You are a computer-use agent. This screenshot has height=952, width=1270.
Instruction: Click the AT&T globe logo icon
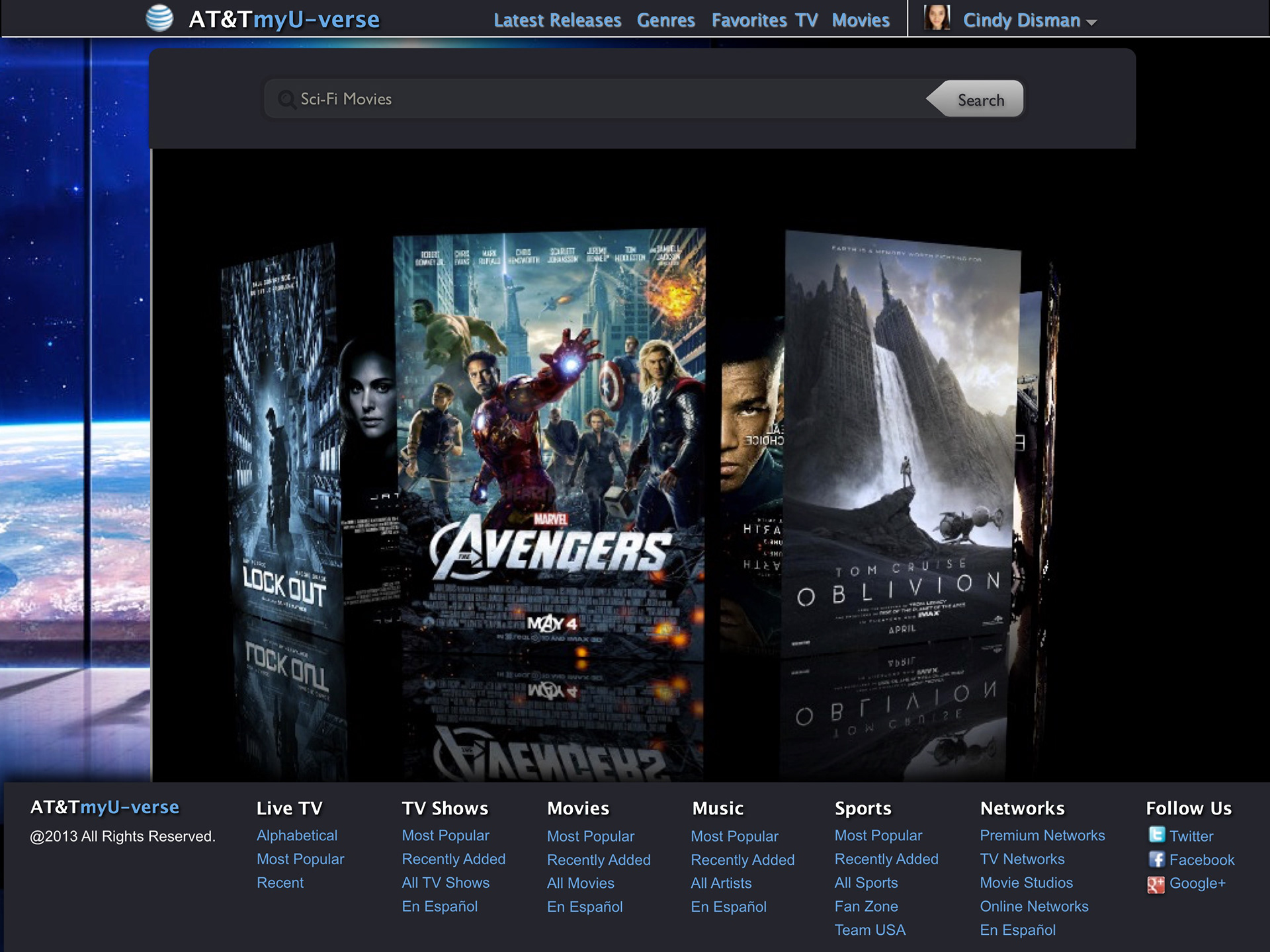(x=159, y=19)
